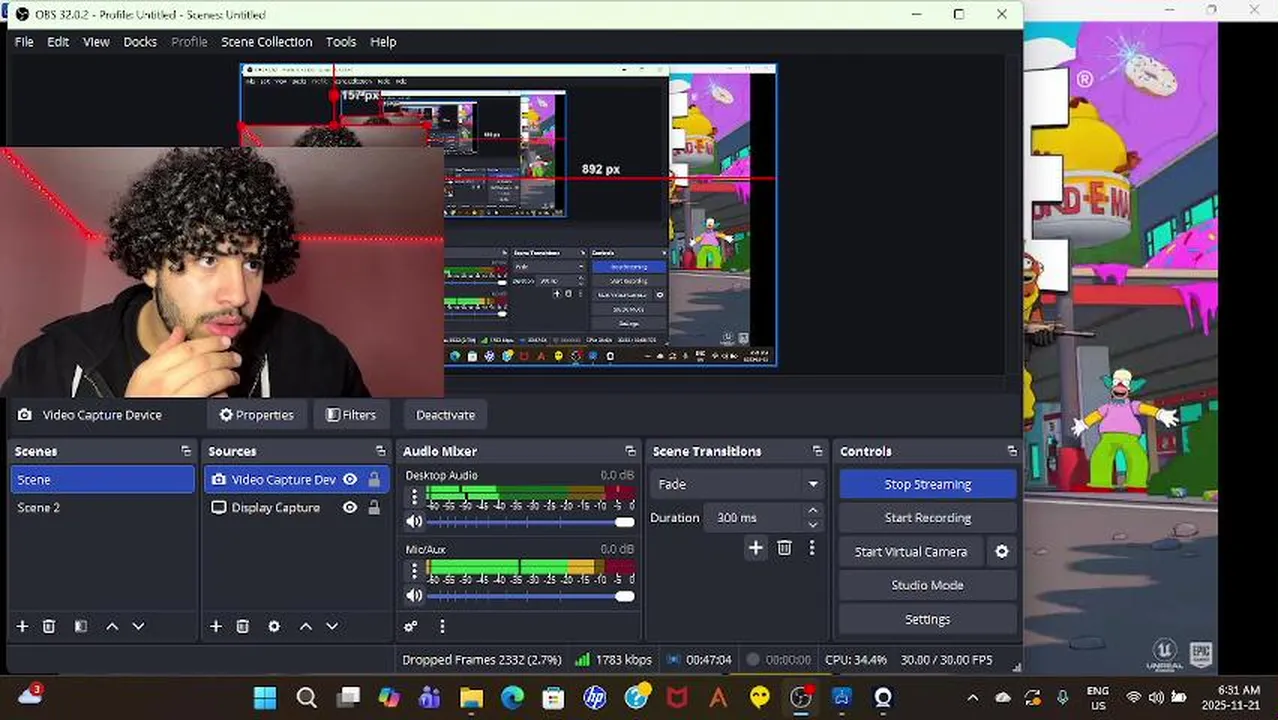Open Properties for Video Capture Device
The height and width of the screenshot is (720, 1278).
[x=257, y=415]
